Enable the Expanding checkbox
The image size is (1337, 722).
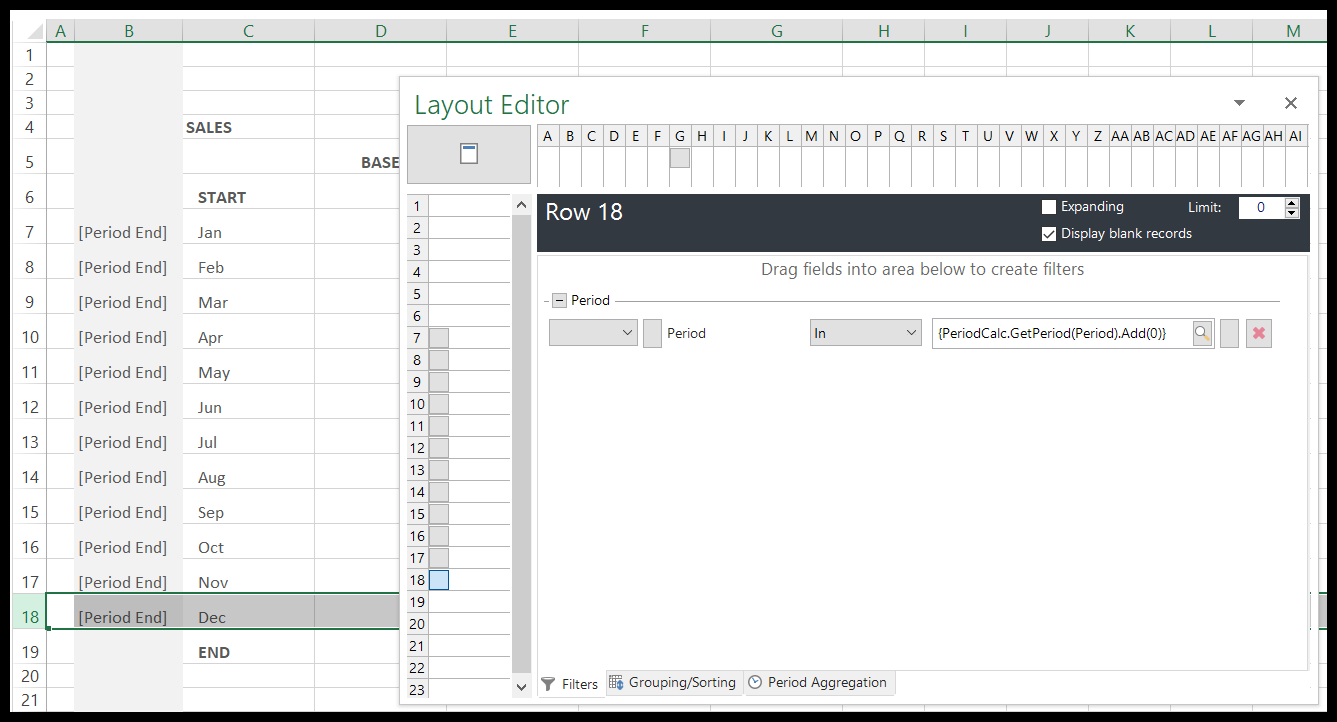(1049, 207)
